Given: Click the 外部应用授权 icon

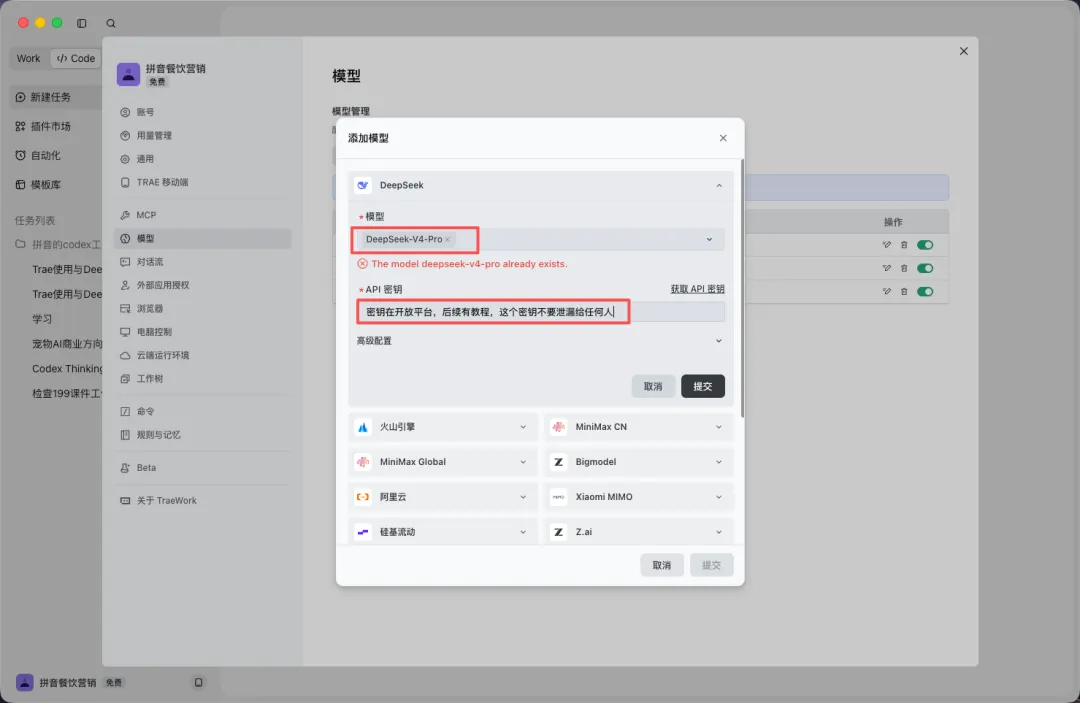Looking at the screenshot, I should (125, 285).
